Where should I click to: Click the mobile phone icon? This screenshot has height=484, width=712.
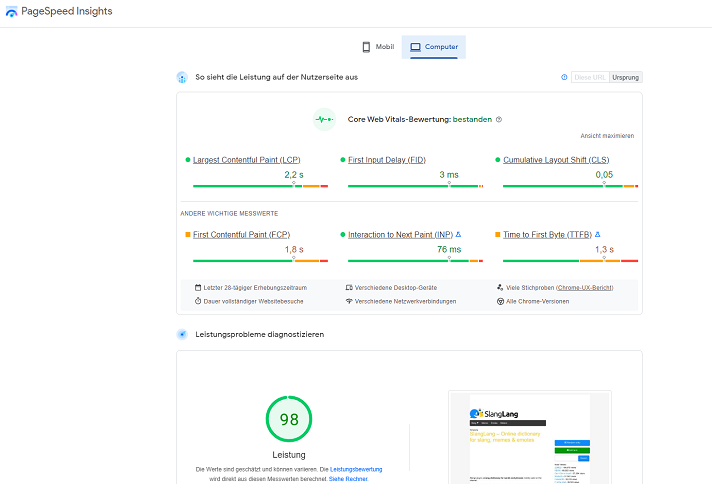pyautogui.click(x=366, y=47)
